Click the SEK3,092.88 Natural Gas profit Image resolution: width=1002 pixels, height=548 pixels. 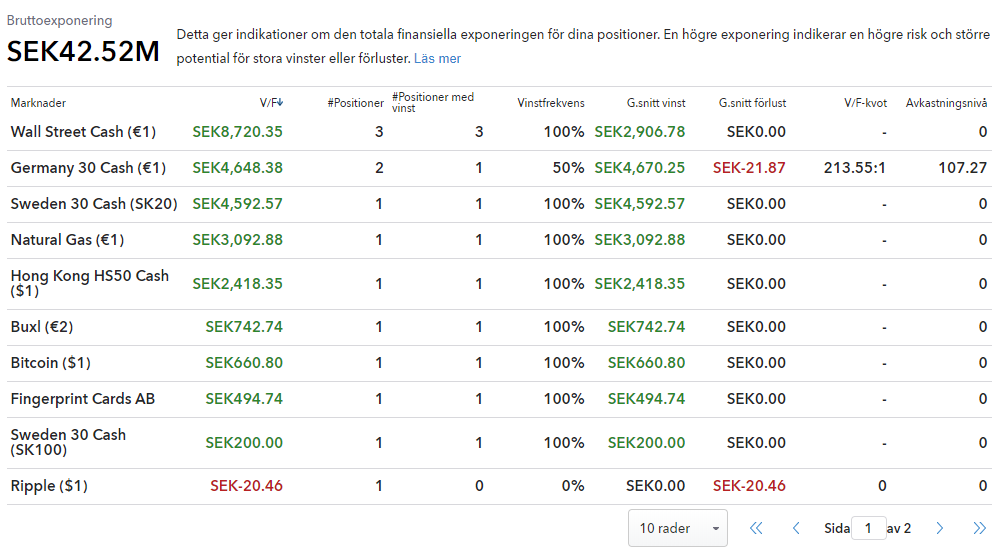coord(238,240)
